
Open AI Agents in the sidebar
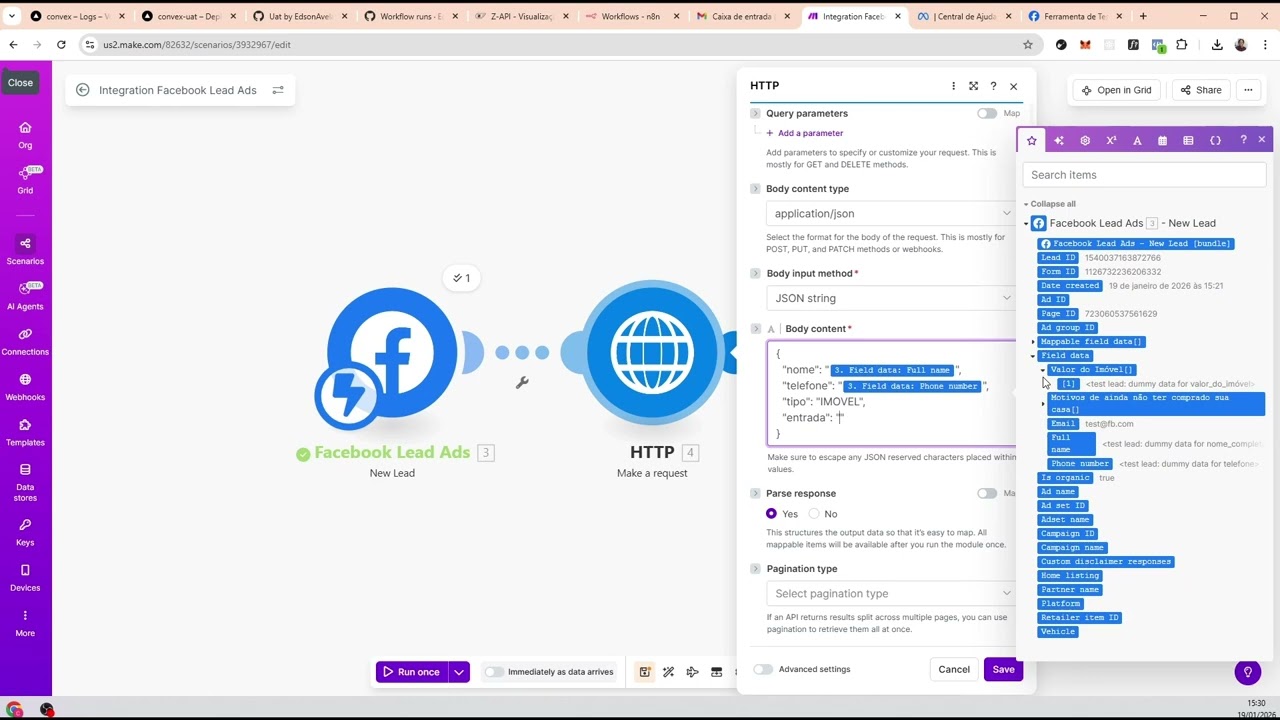pyautogui.click(x=25, y=296)
